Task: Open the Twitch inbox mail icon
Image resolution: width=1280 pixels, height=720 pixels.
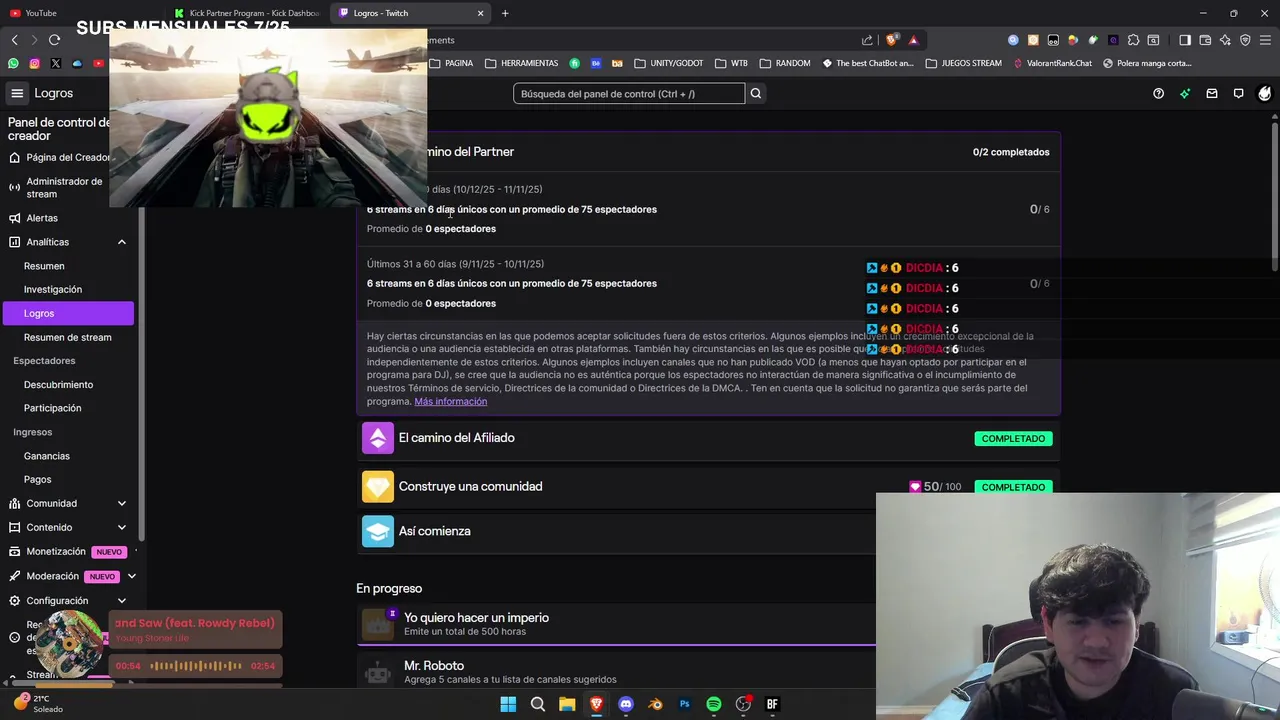Action: [x=1212, y=93]
